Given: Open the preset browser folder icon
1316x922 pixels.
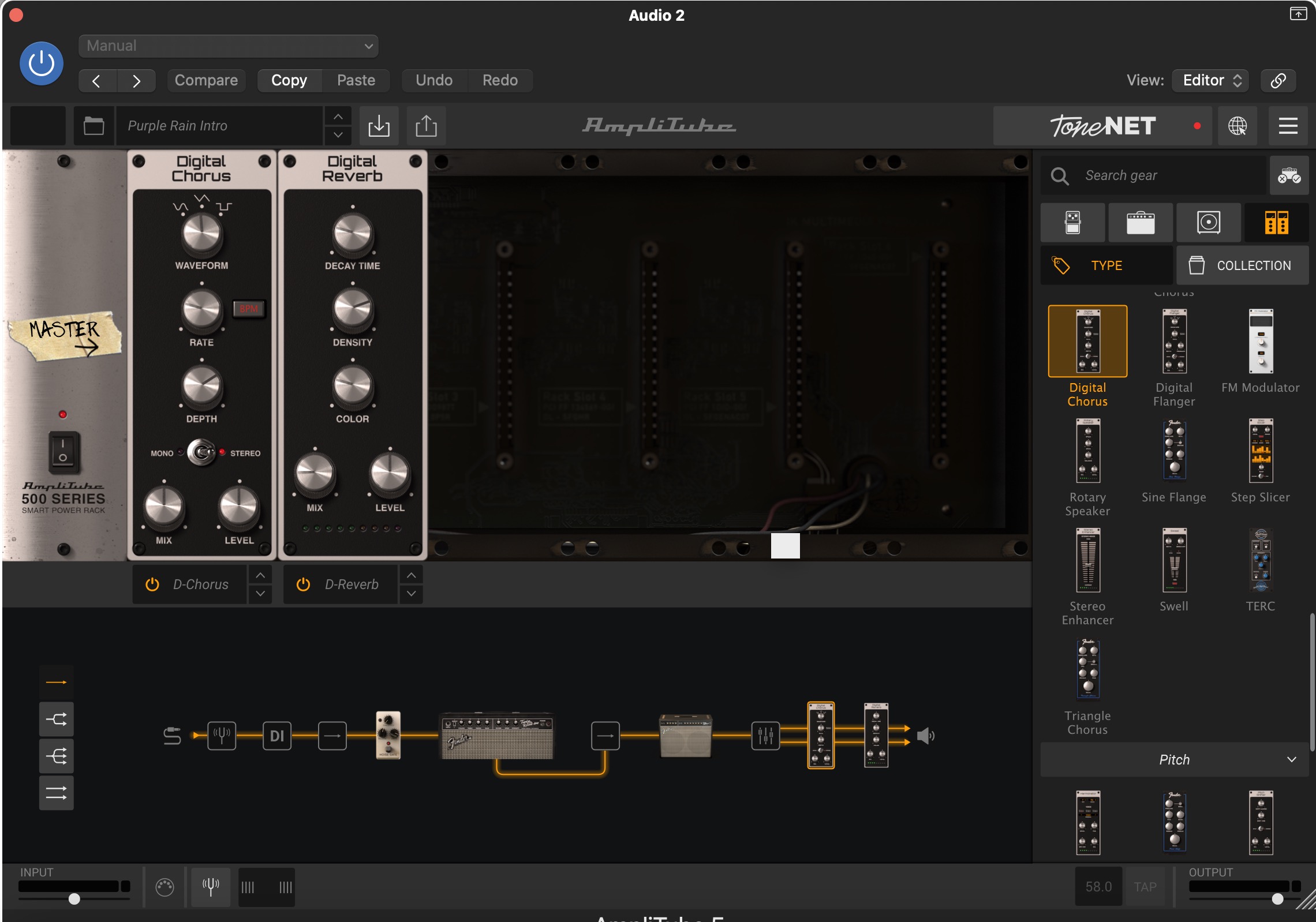Looking at the screenshot, I should pos(94,126).
